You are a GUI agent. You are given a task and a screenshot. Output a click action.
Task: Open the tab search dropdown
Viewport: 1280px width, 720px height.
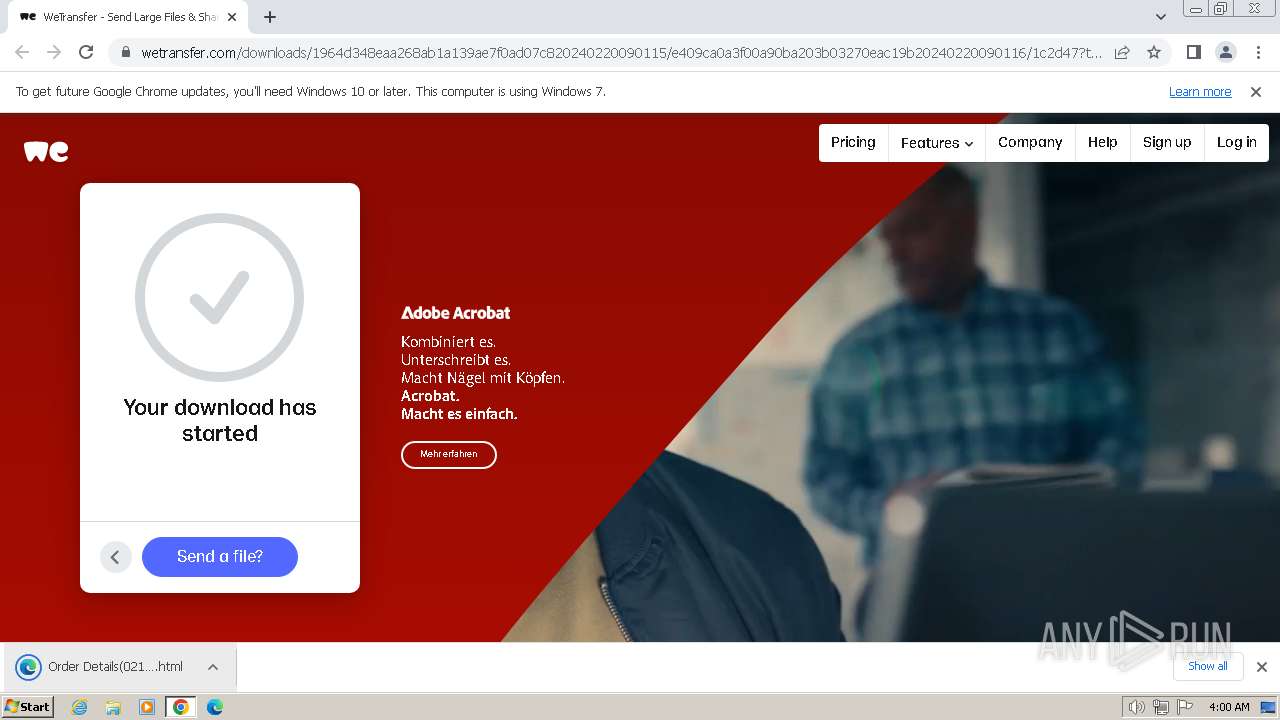click(x=1160, y=17)
